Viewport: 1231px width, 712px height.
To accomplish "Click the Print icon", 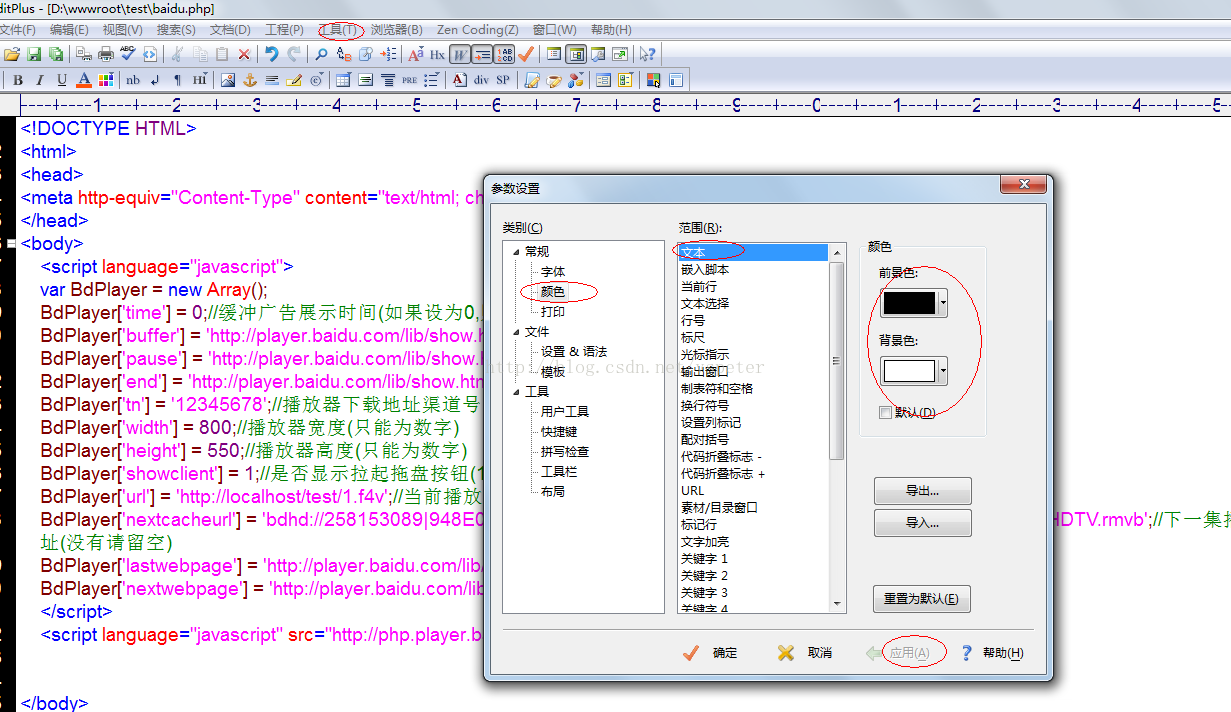I will point(106,54).
